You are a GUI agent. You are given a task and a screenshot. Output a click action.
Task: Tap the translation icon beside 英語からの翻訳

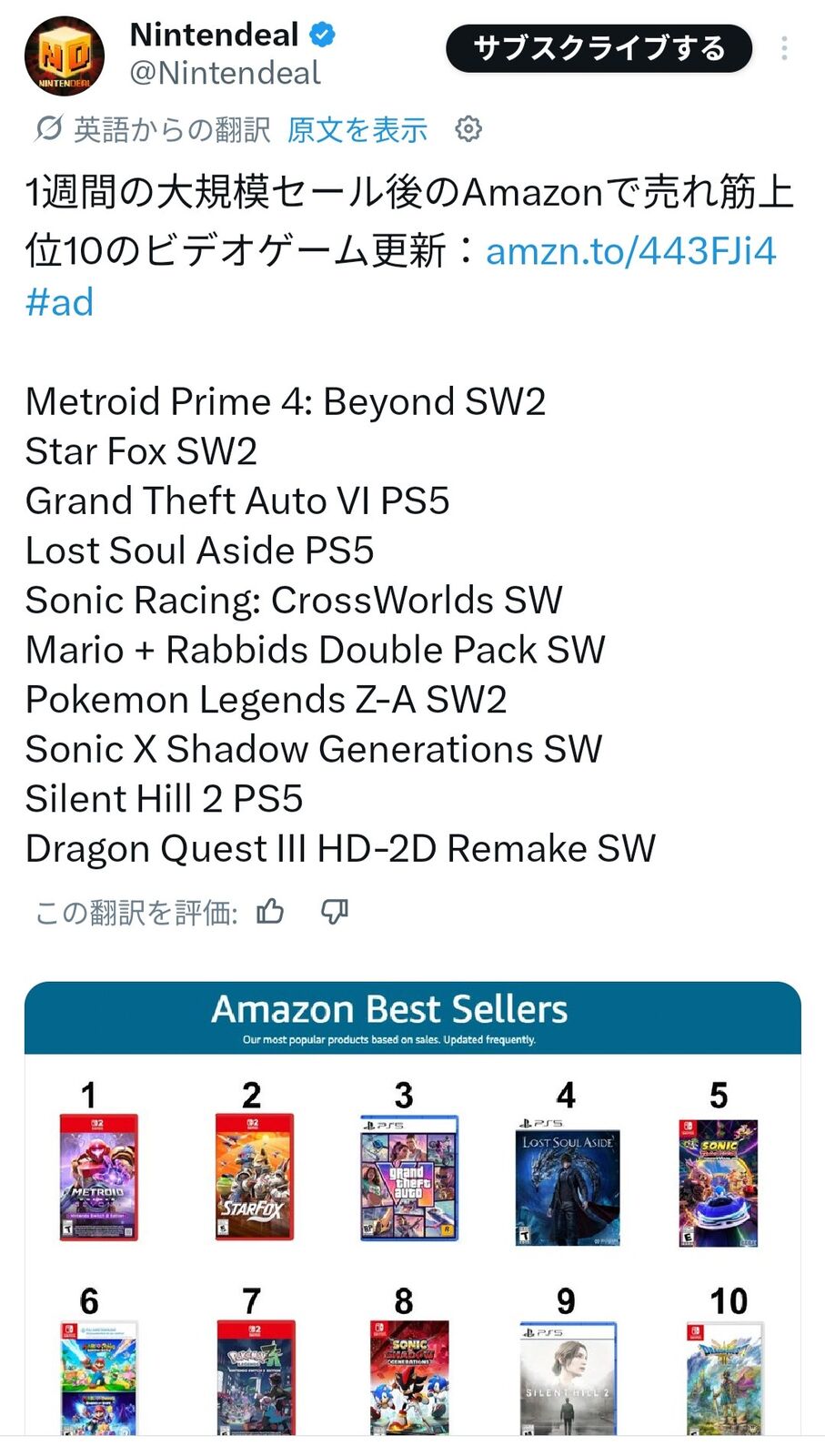48,129
